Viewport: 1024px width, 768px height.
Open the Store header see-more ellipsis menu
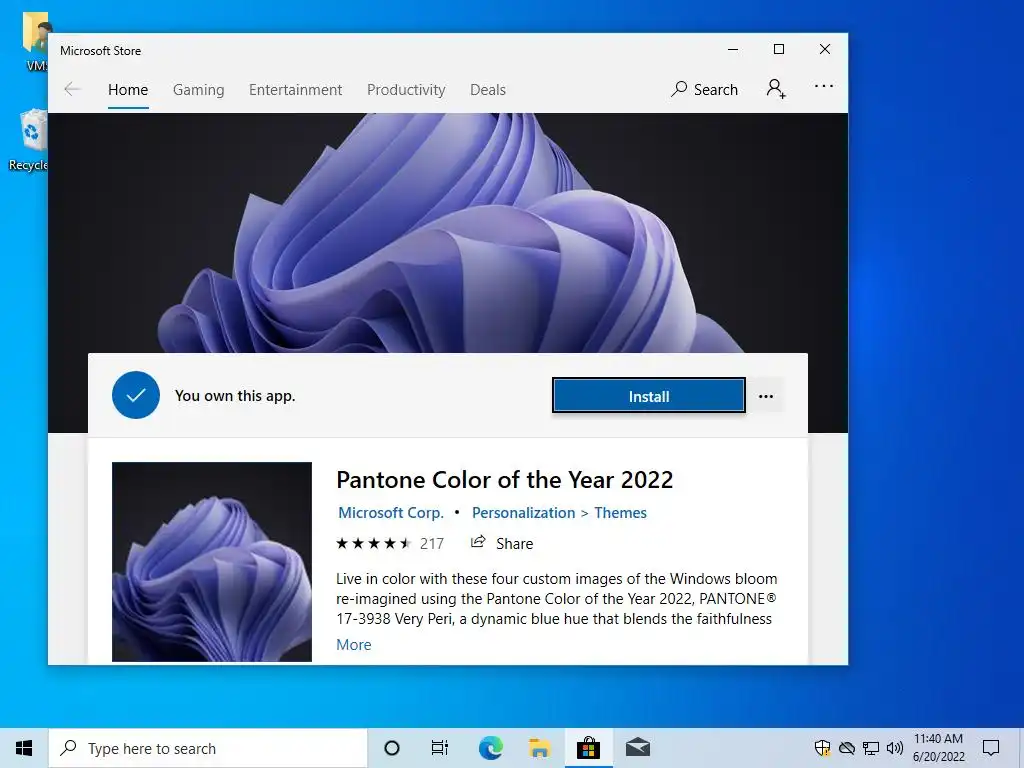[824, 86]
